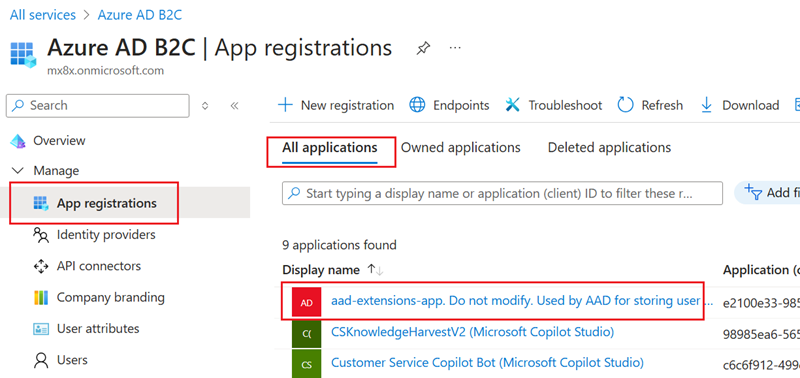800x378 pixels.
Task: Click the Endpoints button label
Action: (x=461, y=106)
